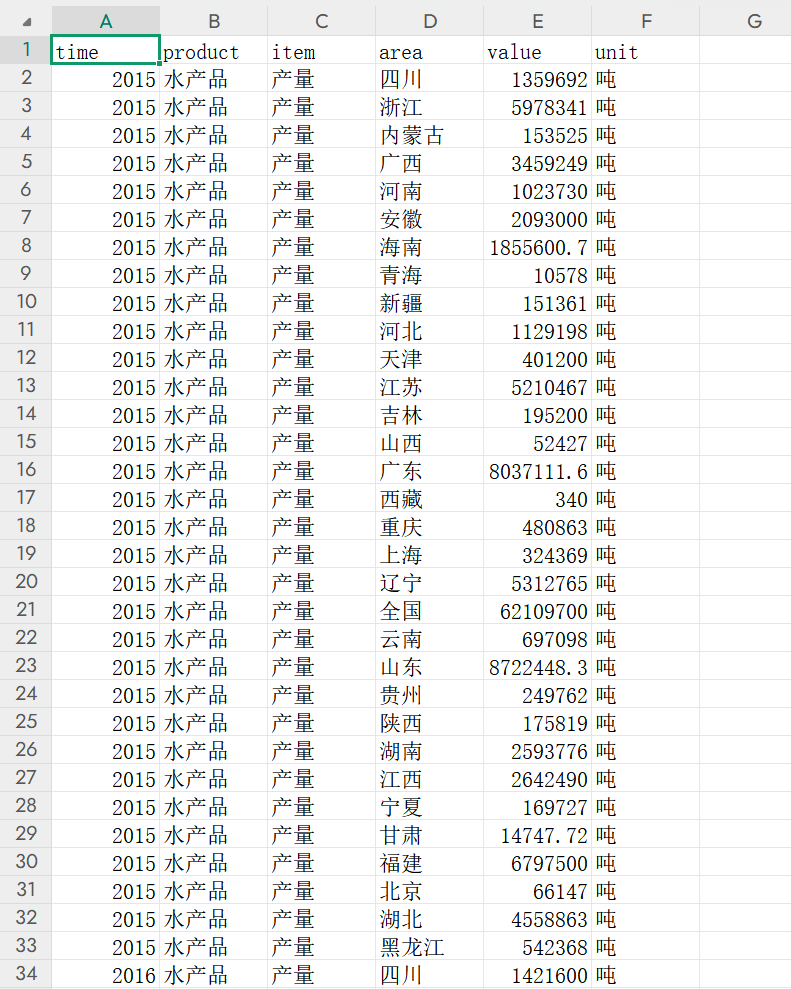
Task: Click the value cell 4558863
Action: pyautogui.click(x=537, y=918)
